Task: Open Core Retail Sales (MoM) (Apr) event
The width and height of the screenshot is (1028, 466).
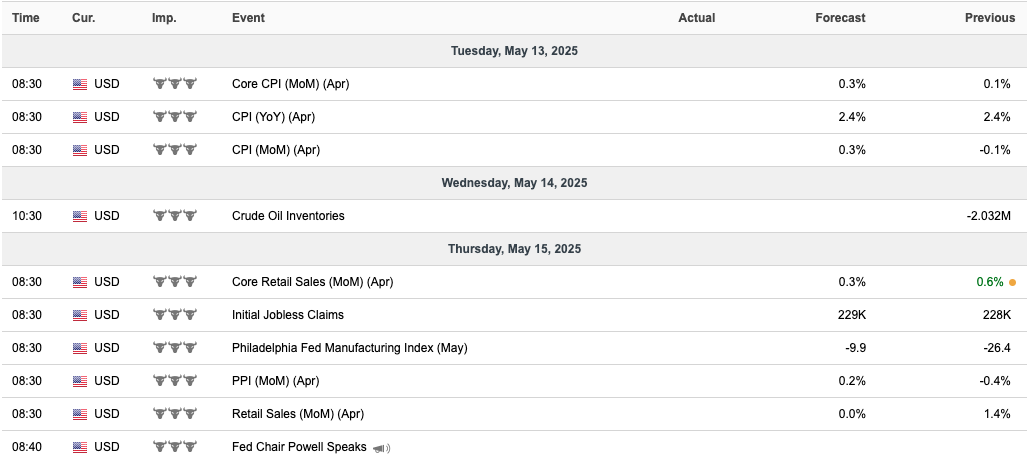Action: coord(312,282)
